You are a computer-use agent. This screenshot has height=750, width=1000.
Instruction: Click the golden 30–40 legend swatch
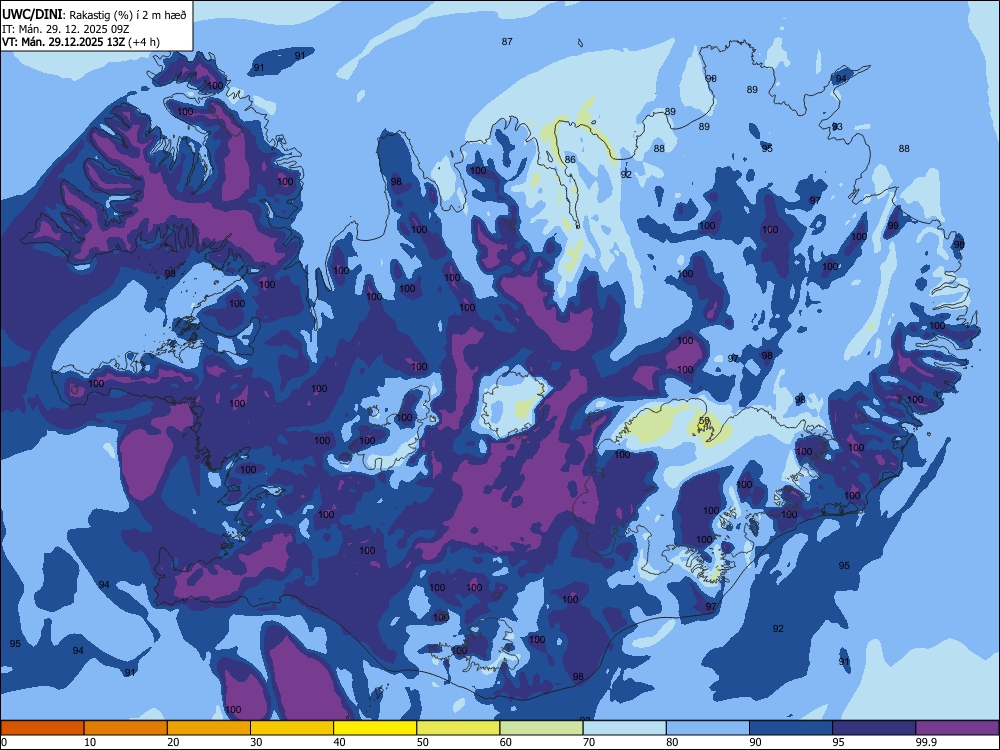[x=292, y=728]
